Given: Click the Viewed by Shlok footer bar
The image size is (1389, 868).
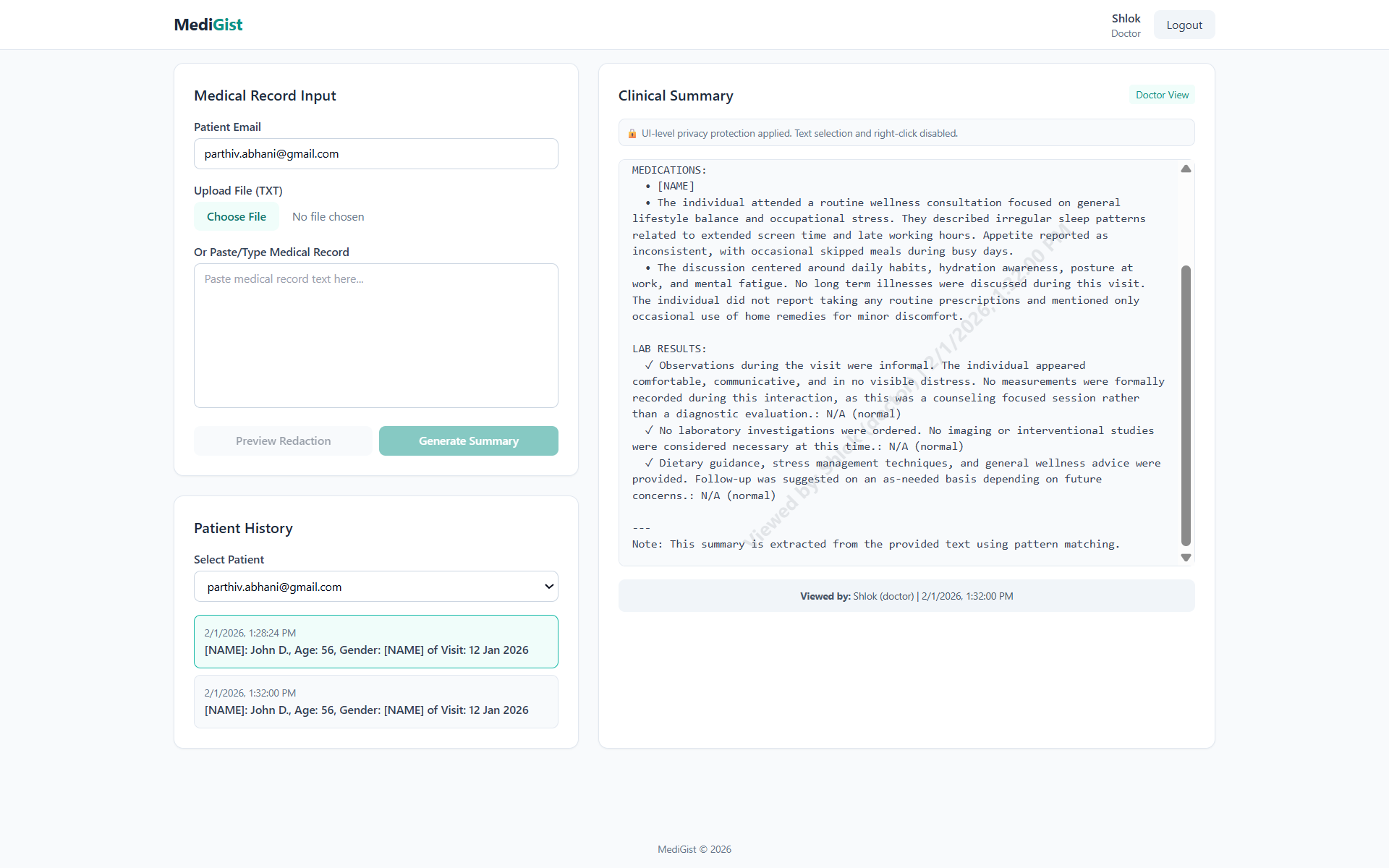Looking at the screenshot, I should (x=906, y=595).
